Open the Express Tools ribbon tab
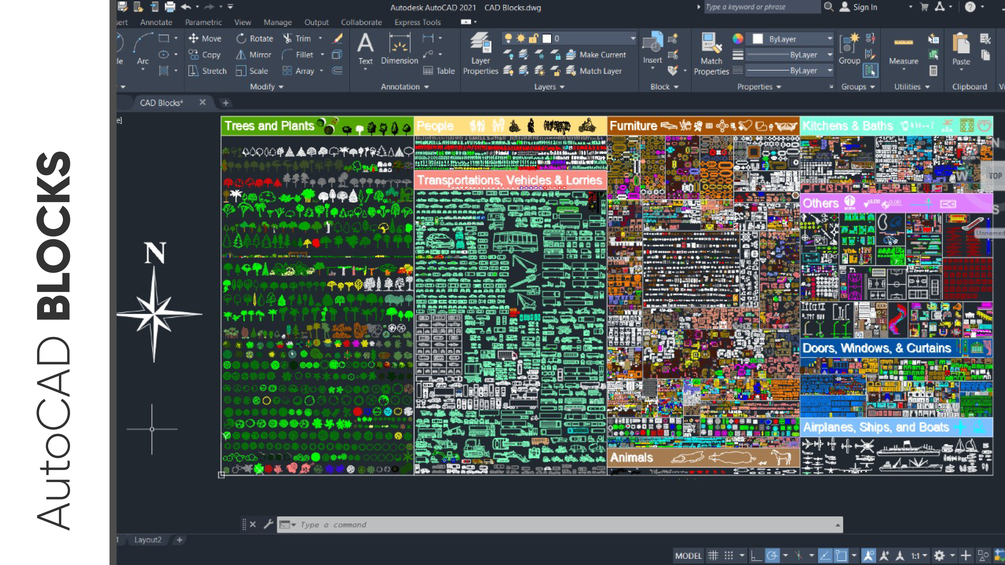1005x565 pixels. click(x=417, y=22)
